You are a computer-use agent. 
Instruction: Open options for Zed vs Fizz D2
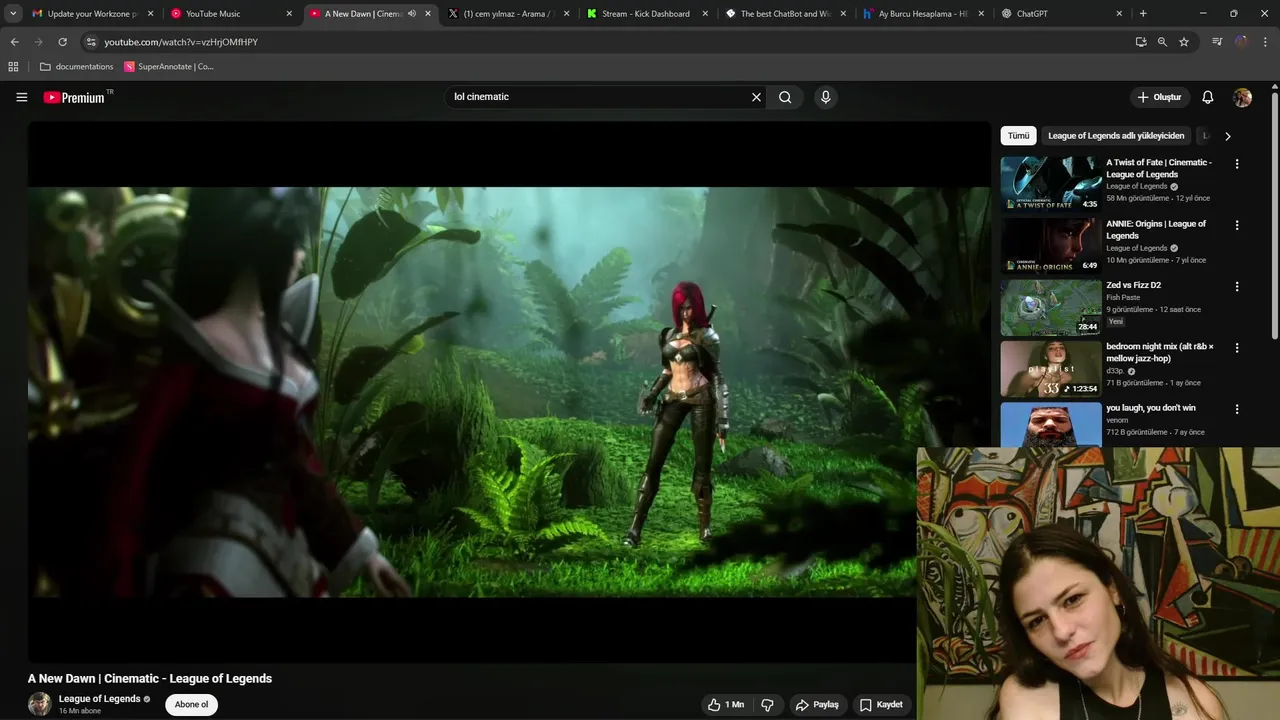coord(1237,286)
